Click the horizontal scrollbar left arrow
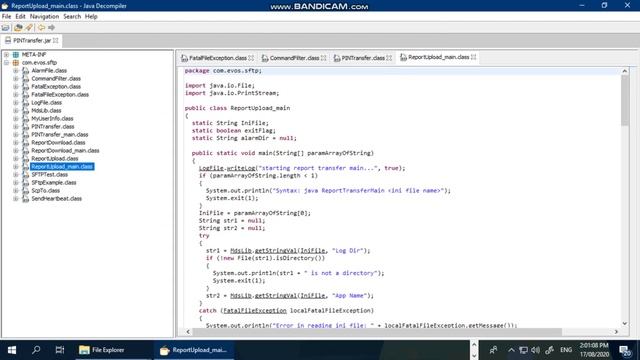 point(188,332)
